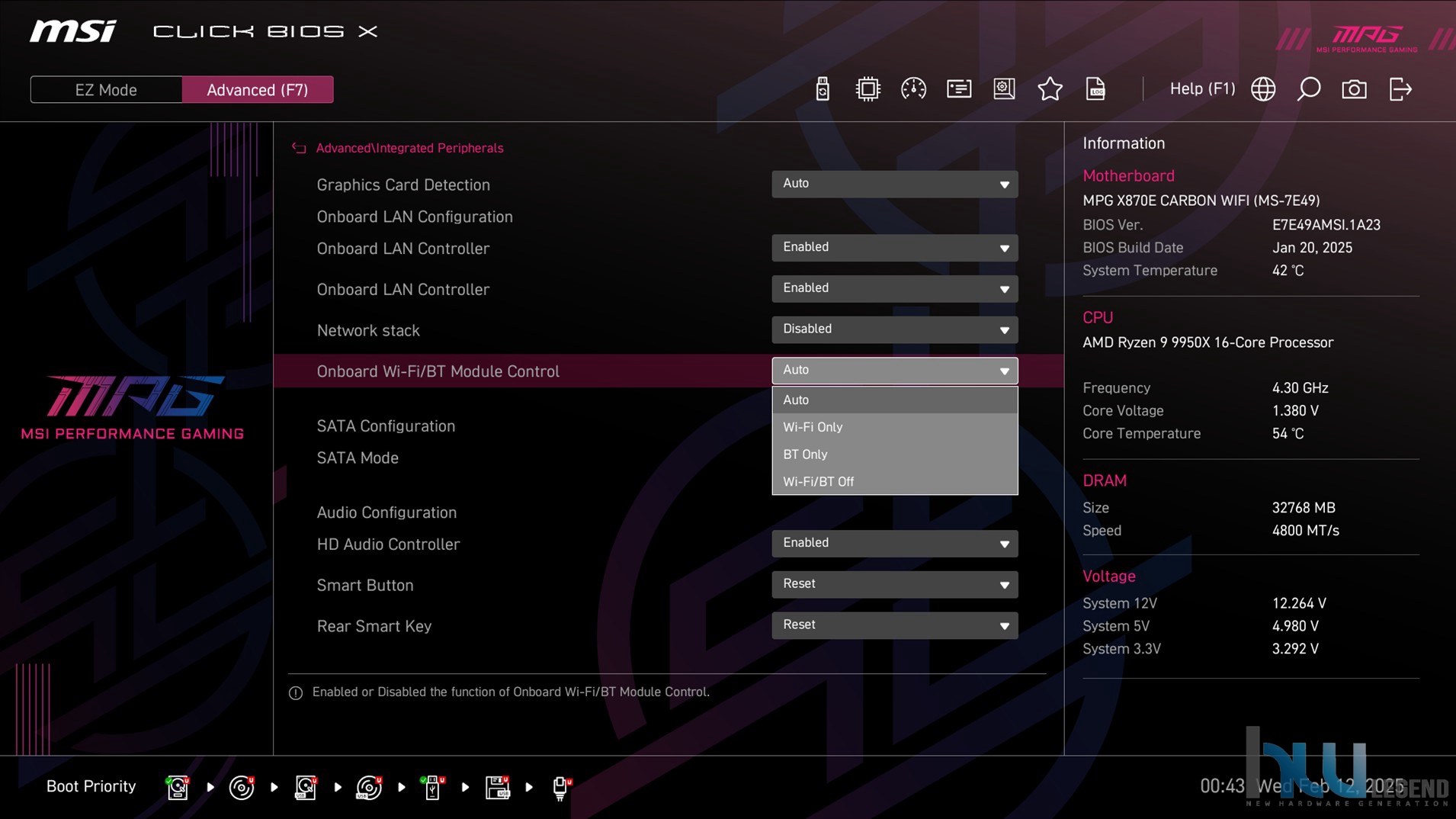The image size is (1456, 819).
Task: Choose the BT Only option
Action: (894, 454)
